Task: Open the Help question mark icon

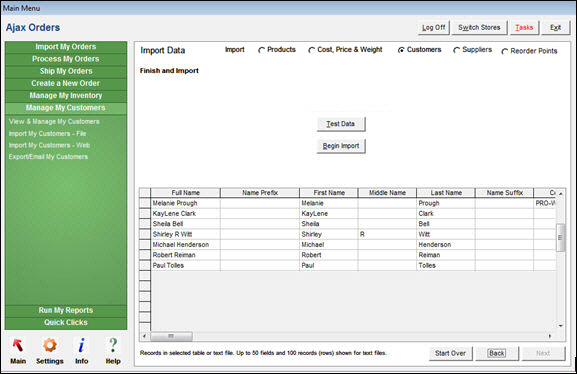Action: [x=113, y=345]
